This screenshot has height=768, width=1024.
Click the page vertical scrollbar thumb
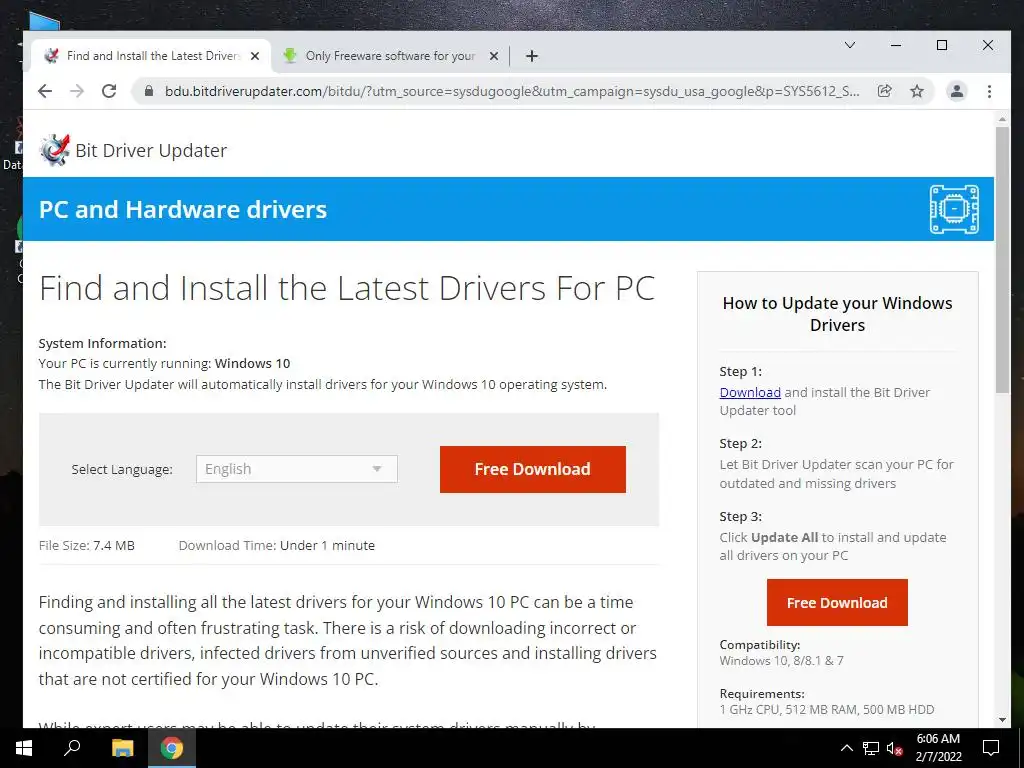point(1002,260)
